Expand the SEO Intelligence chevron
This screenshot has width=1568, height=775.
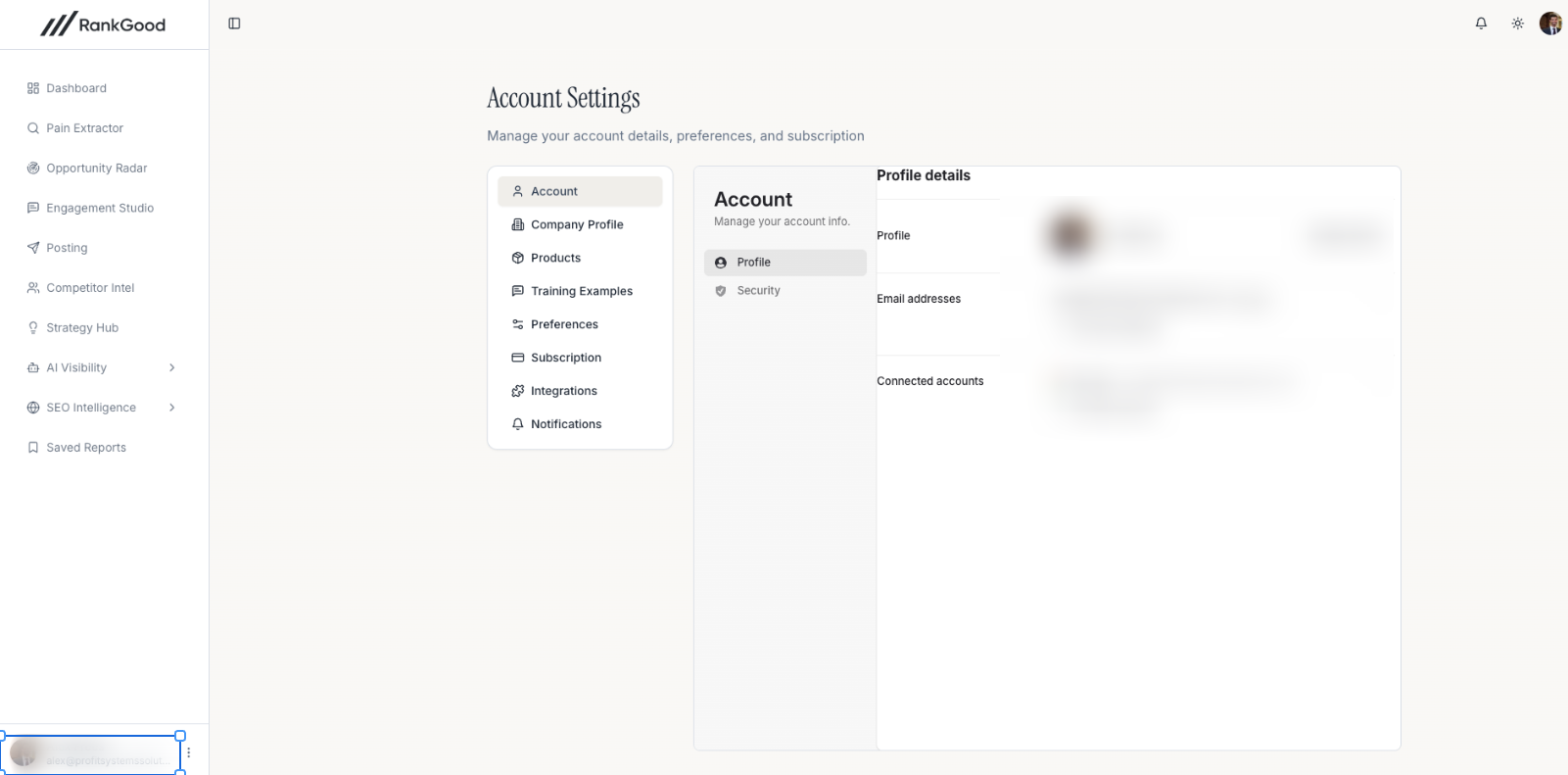[x=172, y=408]
